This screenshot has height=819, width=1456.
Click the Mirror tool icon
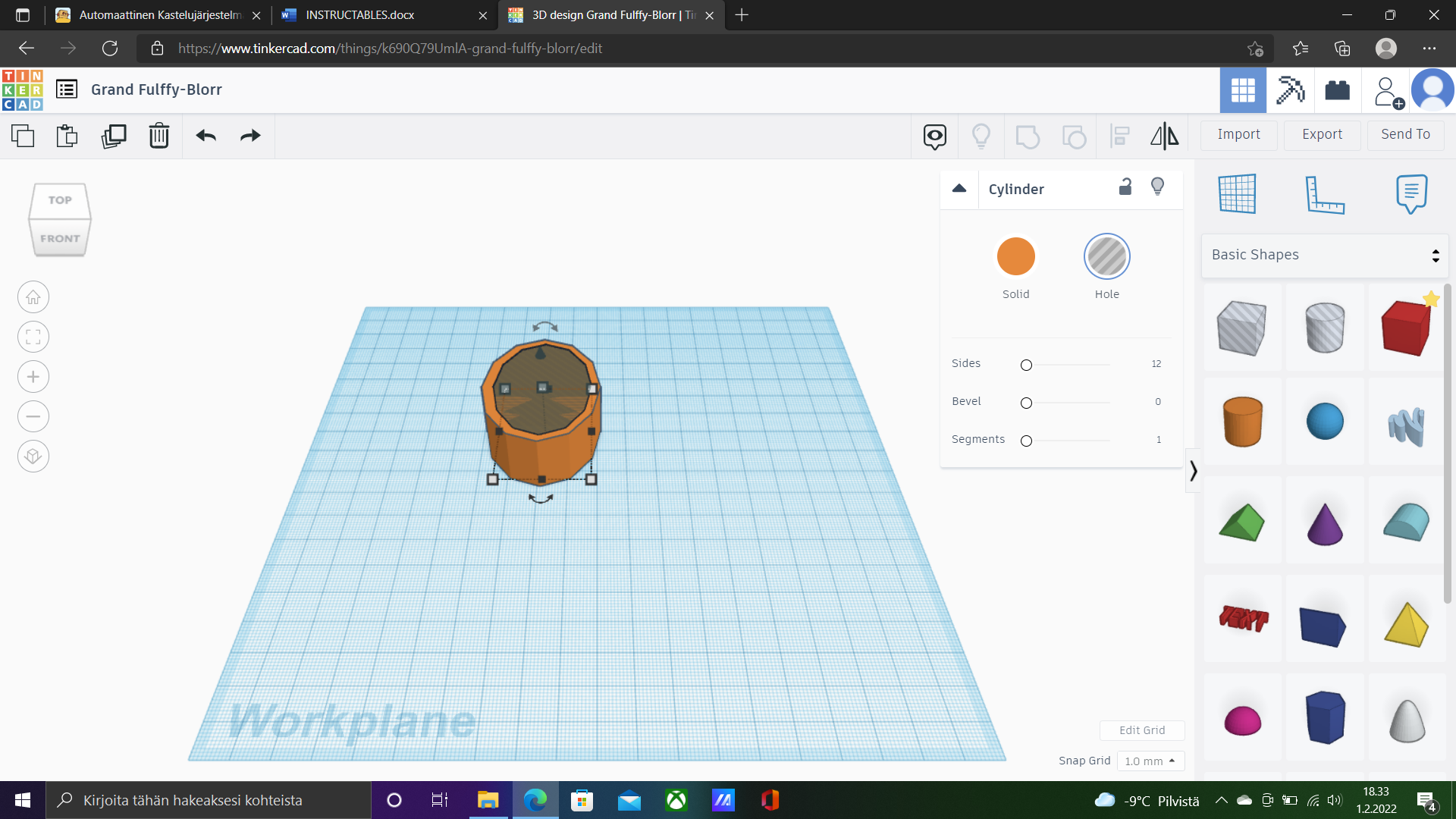(x=1164, y=136)
